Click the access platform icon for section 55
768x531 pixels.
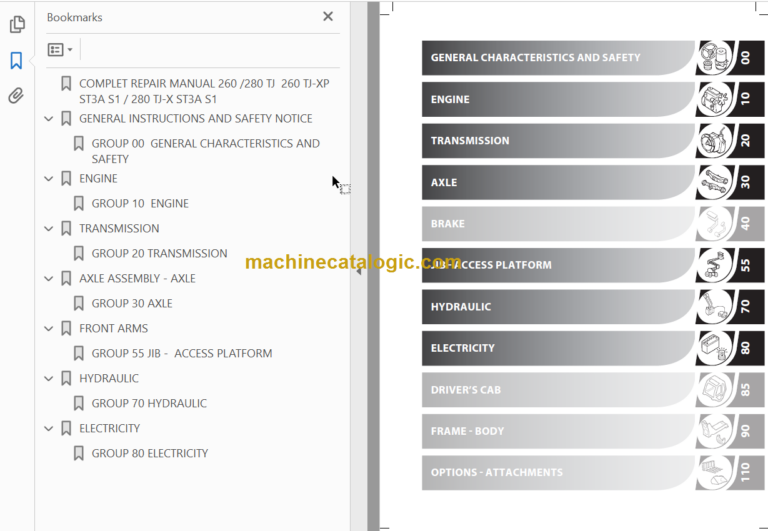pos(714,265)
